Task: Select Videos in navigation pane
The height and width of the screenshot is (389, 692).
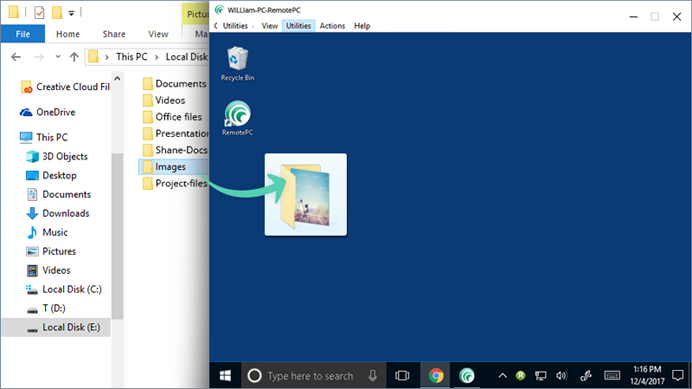Action: [x=48, y=270]
